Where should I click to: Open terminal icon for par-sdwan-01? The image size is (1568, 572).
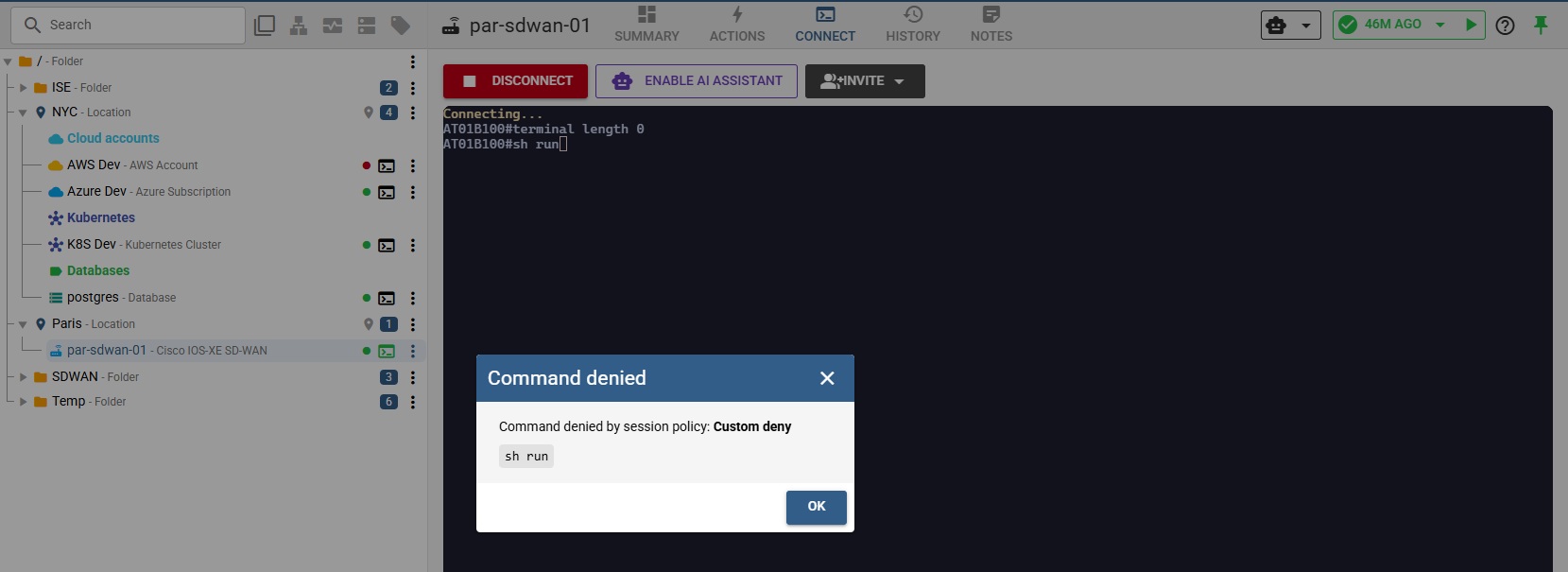387,351
